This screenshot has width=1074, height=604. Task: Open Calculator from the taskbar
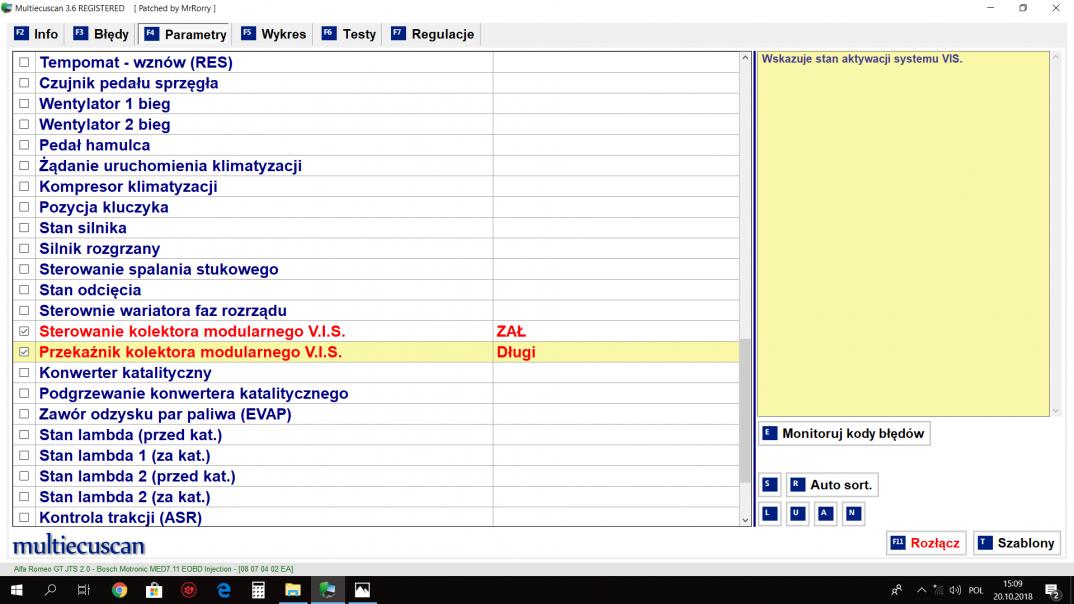tap(258, 590)
